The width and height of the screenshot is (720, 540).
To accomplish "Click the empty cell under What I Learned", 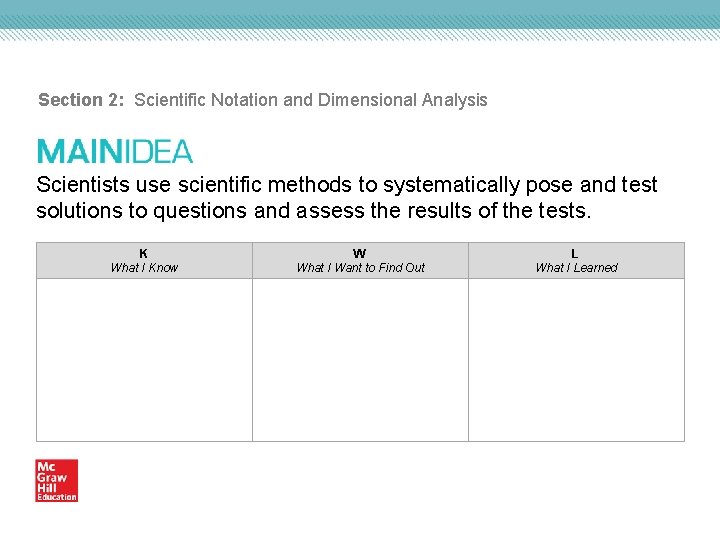I will [576, 359].
